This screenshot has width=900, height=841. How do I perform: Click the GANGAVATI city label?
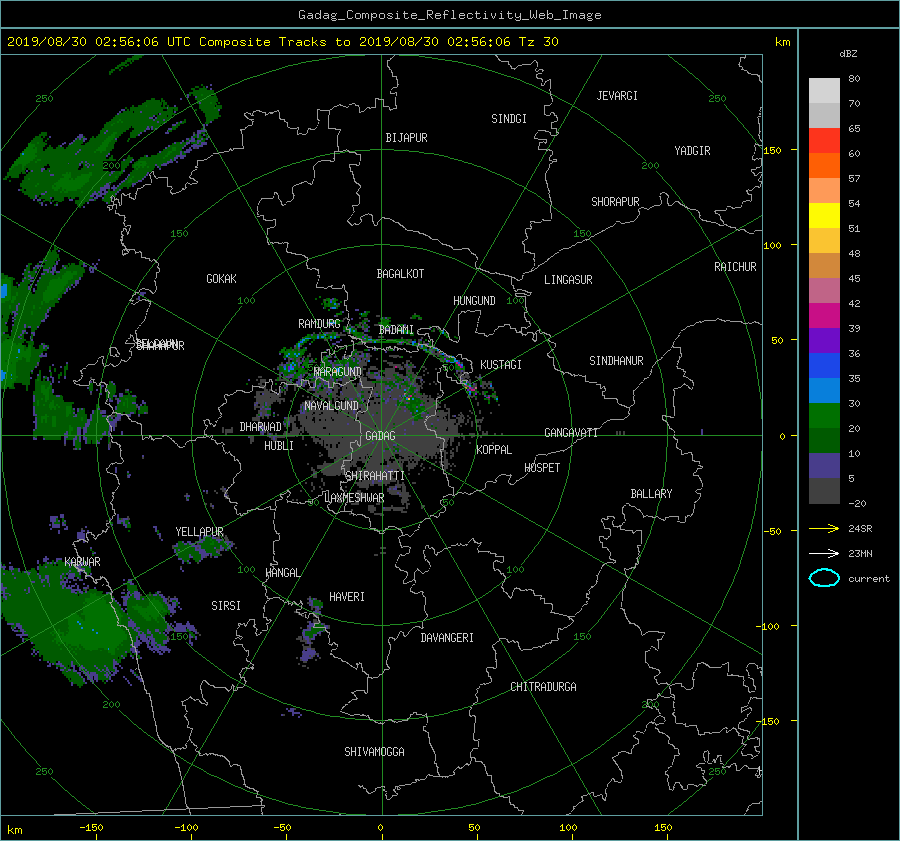pos(571,433)
